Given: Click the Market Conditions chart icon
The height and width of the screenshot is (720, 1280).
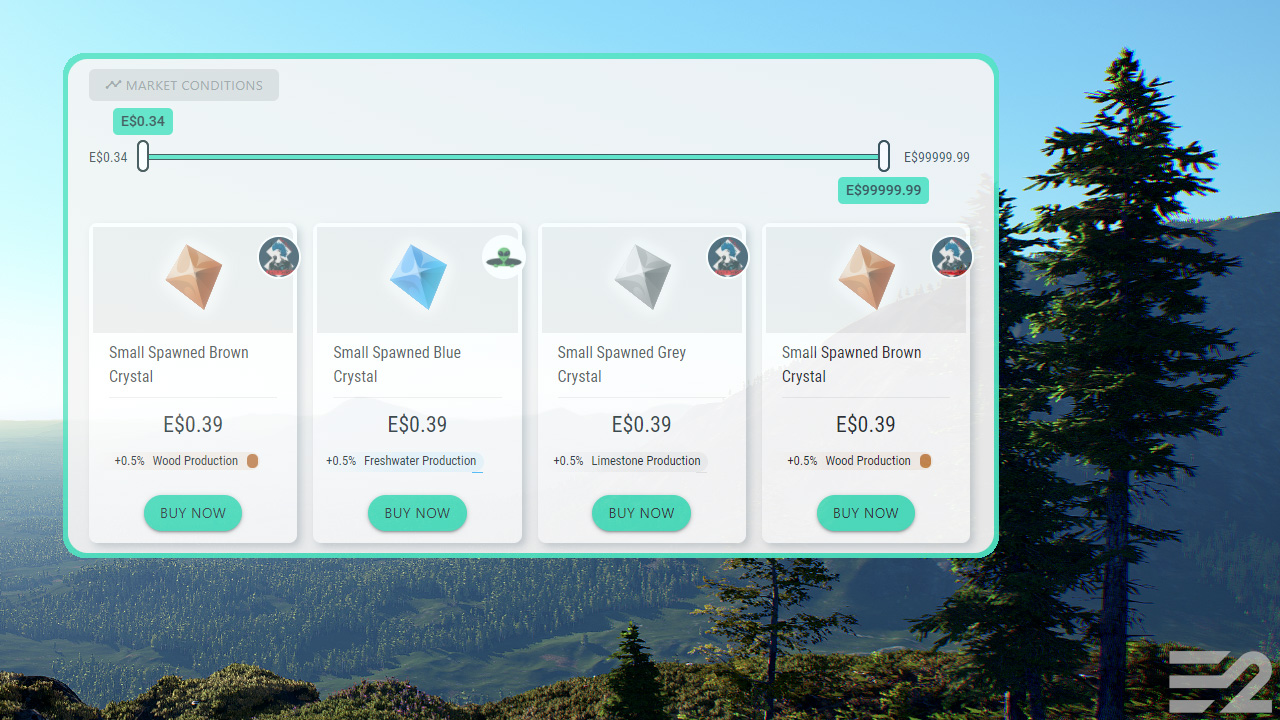Looking at the screenshot, I should [x=113, y=85].
